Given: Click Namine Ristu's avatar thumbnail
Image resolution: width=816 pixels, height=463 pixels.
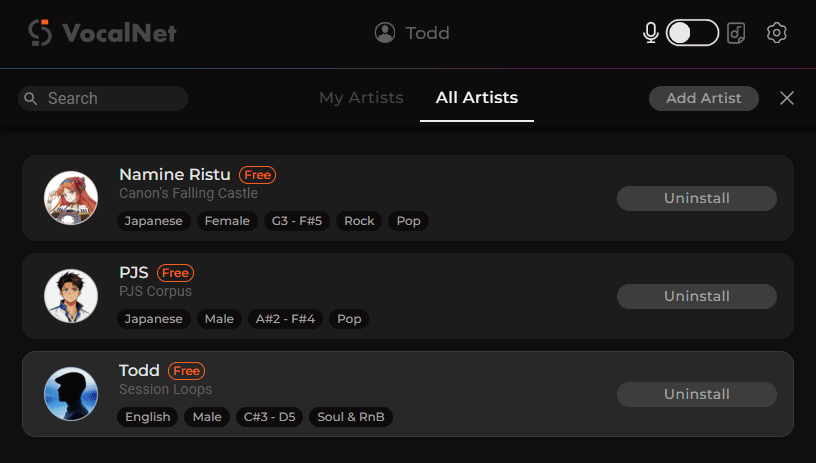Looking at the screenshot, I should (x=71, y=198).
